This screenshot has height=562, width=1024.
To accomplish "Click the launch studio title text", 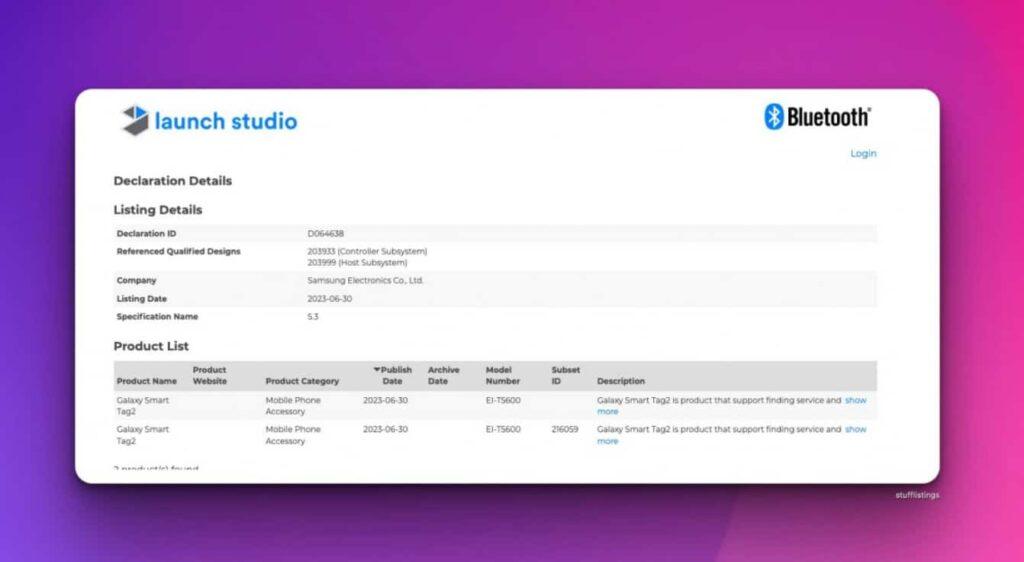I will pyautogui.click(x=225, y=121).
